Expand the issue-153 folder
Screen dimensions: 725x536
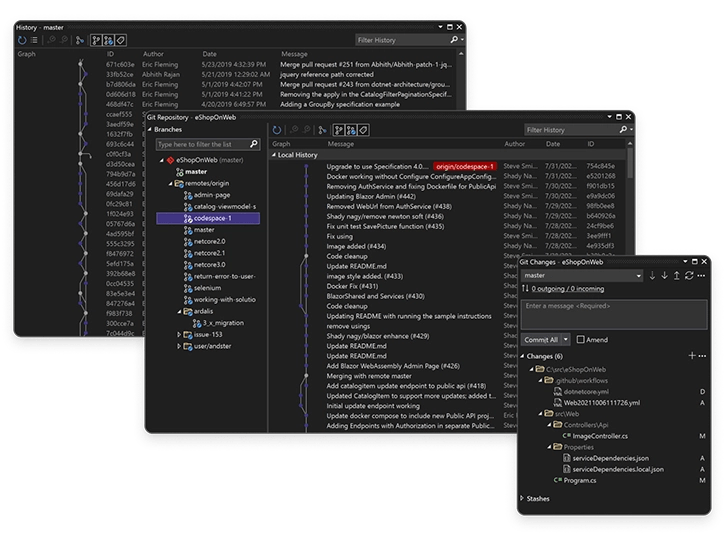[x=179, y=334]
